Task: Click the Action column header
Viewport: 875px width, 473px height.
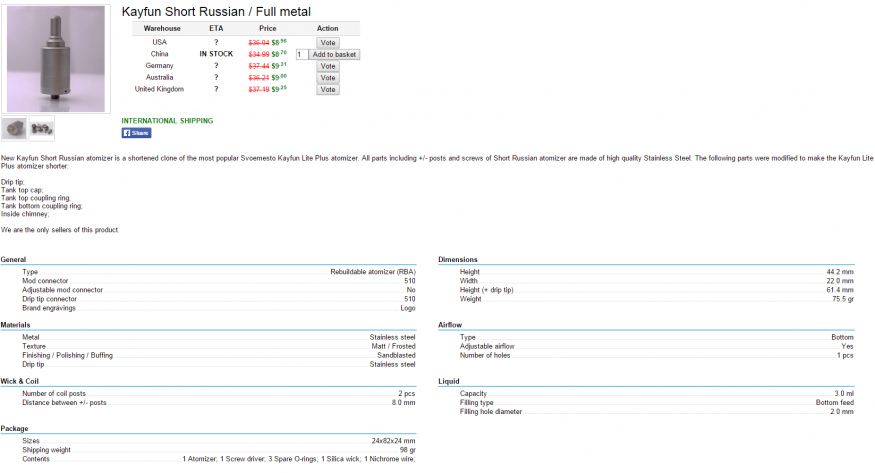Action: [328, 28]
